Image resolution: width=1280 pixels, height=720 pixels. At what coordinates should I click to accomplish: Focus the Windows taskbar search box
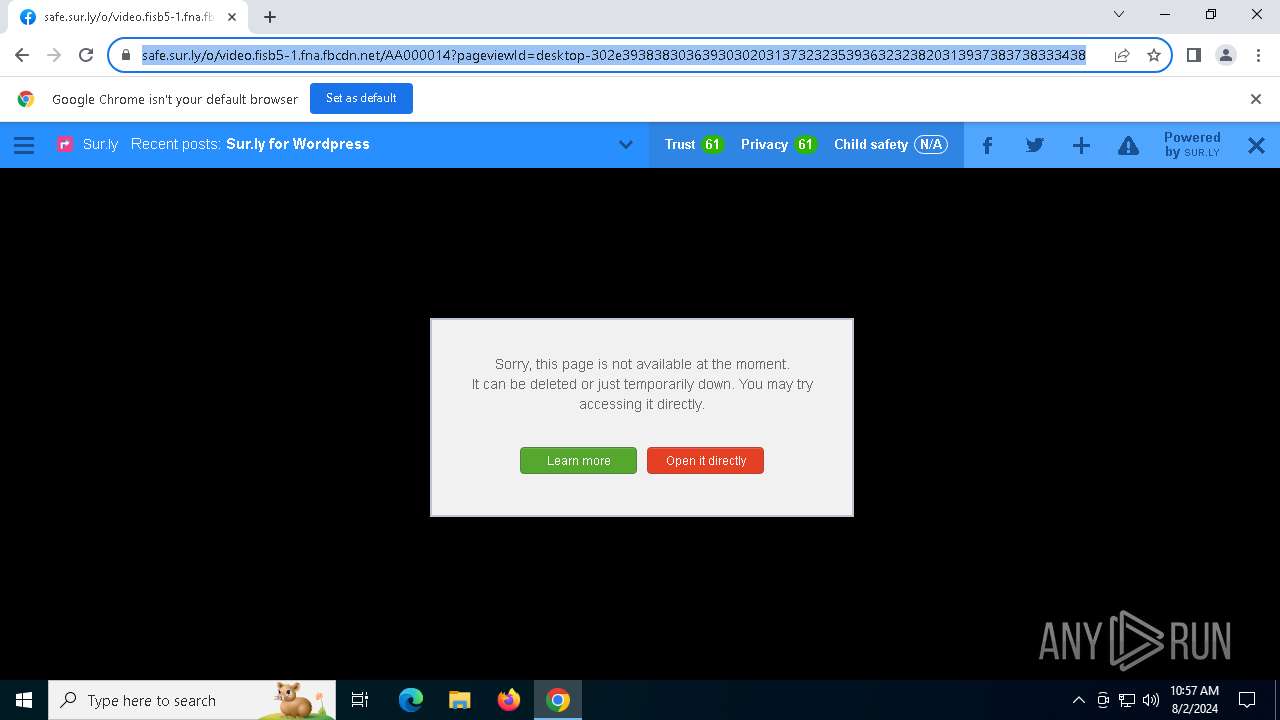tap(192, 700)
